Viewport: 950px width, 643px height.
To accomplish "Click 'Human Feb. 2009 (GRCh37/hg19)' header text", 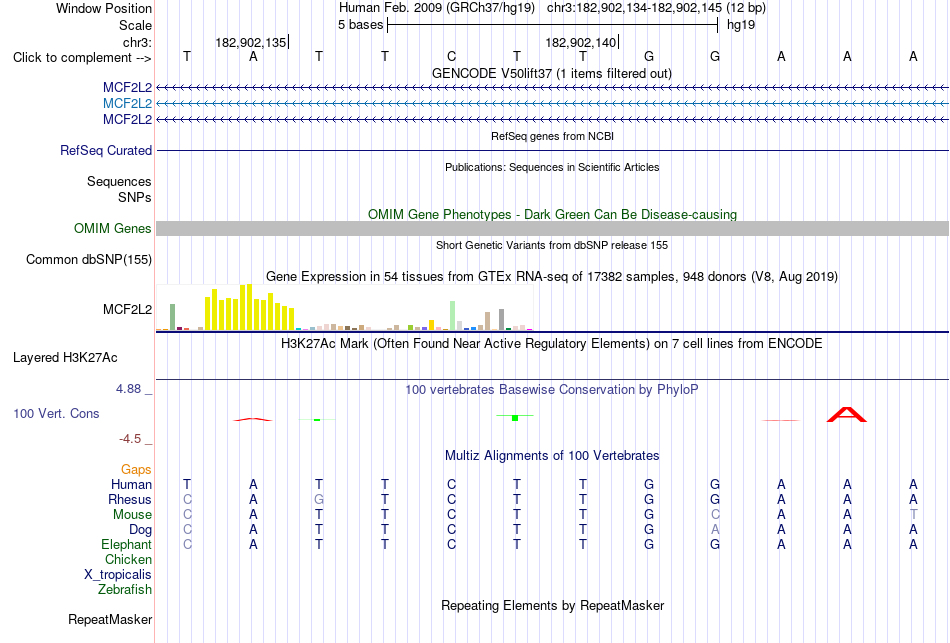I will (x=437, y=8).
